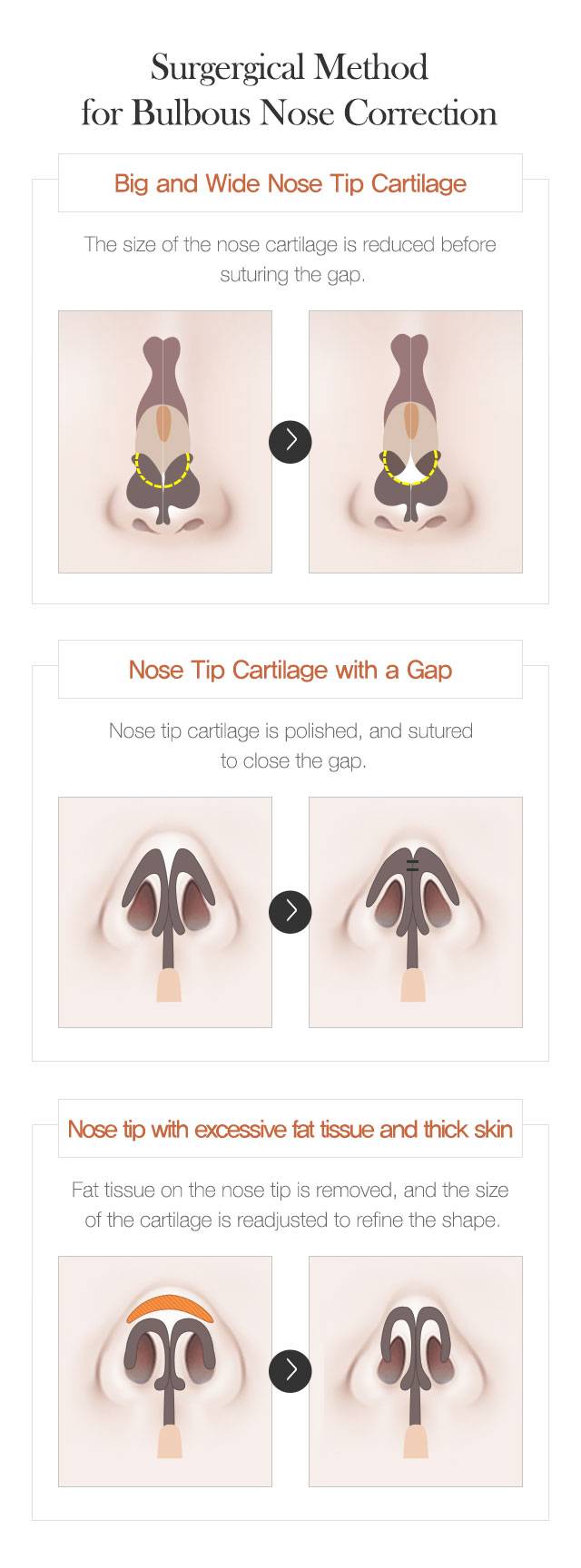Open the after image of refined nose tip
Viewport: 581px width, 1568px height.
click(x=416, y=1371)
